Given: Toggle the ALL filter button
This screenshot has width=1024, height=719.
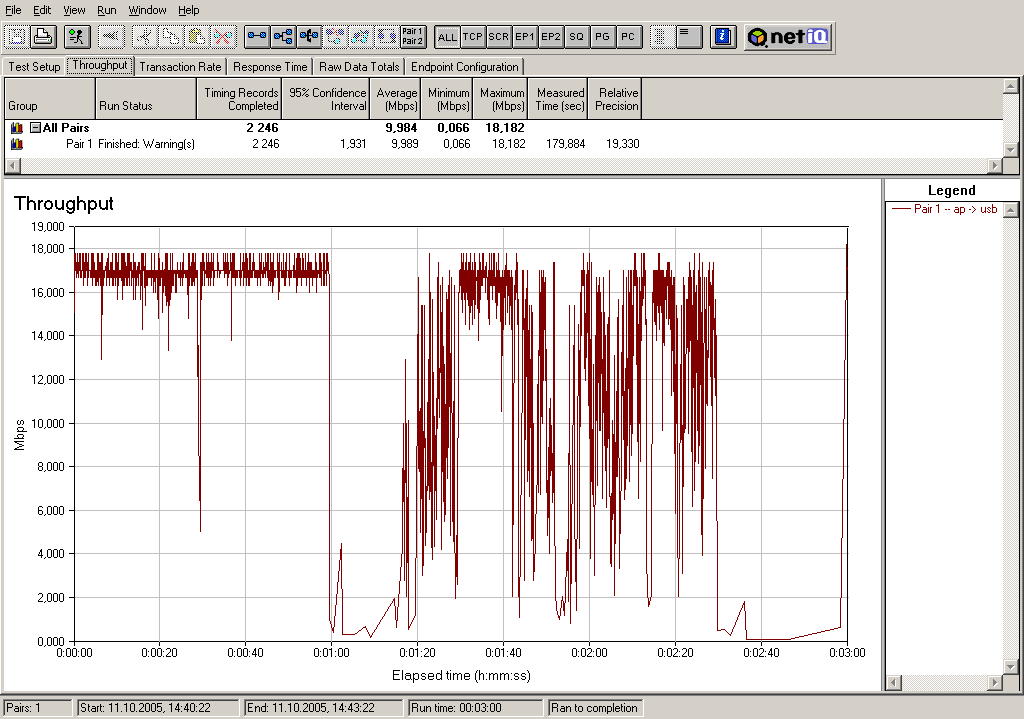Looking at the screenshot, I should click(447, 37).
